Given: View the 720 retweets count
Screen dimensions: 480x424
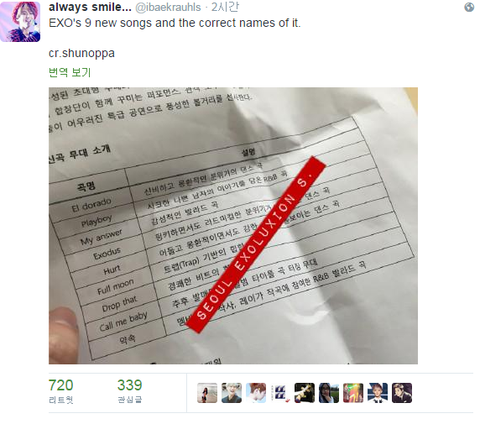Looking at the screenshot, I should (x=61, y=385).
